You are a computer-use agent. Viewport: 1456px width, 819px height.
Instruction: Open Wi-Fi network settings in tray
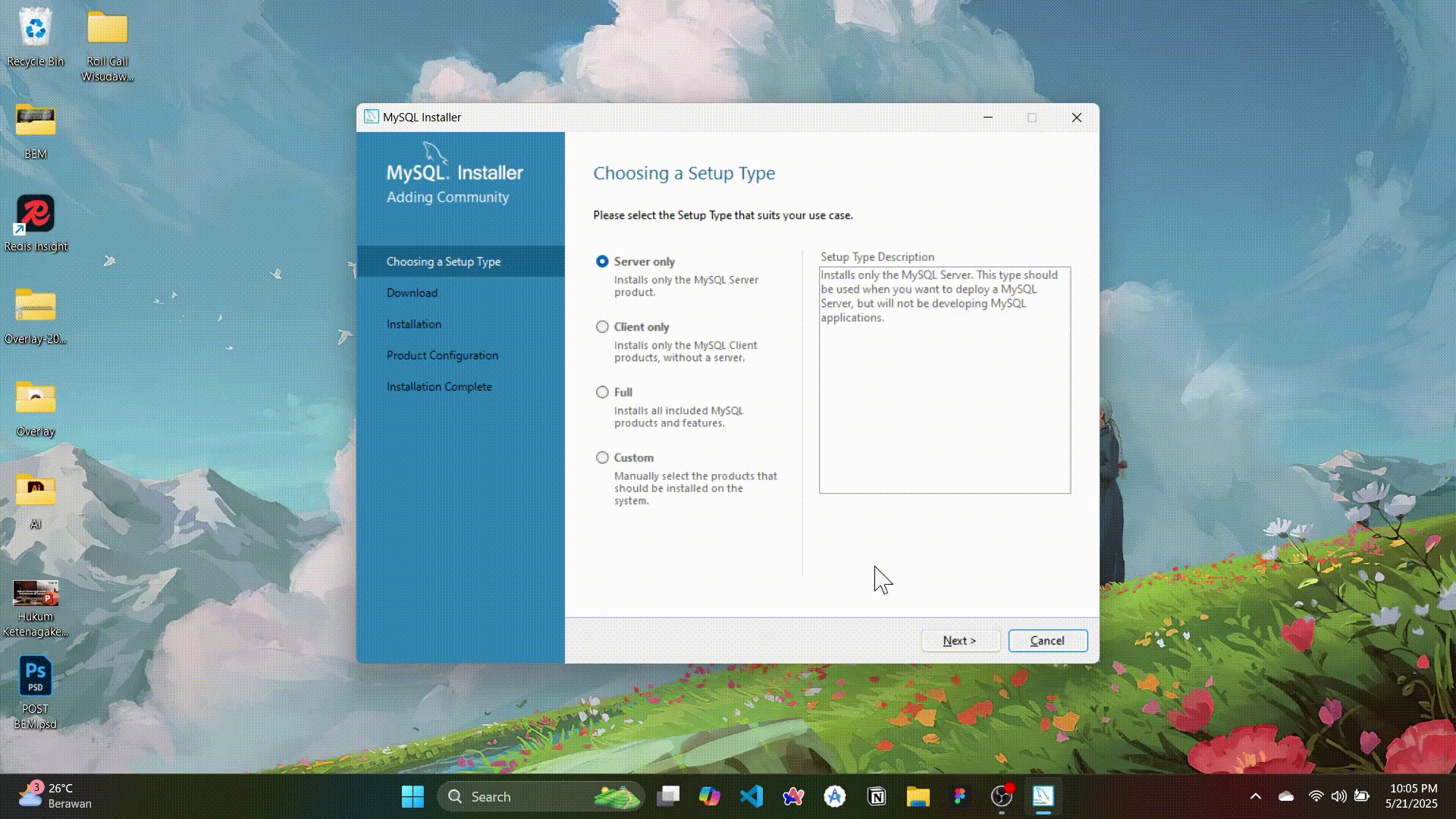point(1316,796)
